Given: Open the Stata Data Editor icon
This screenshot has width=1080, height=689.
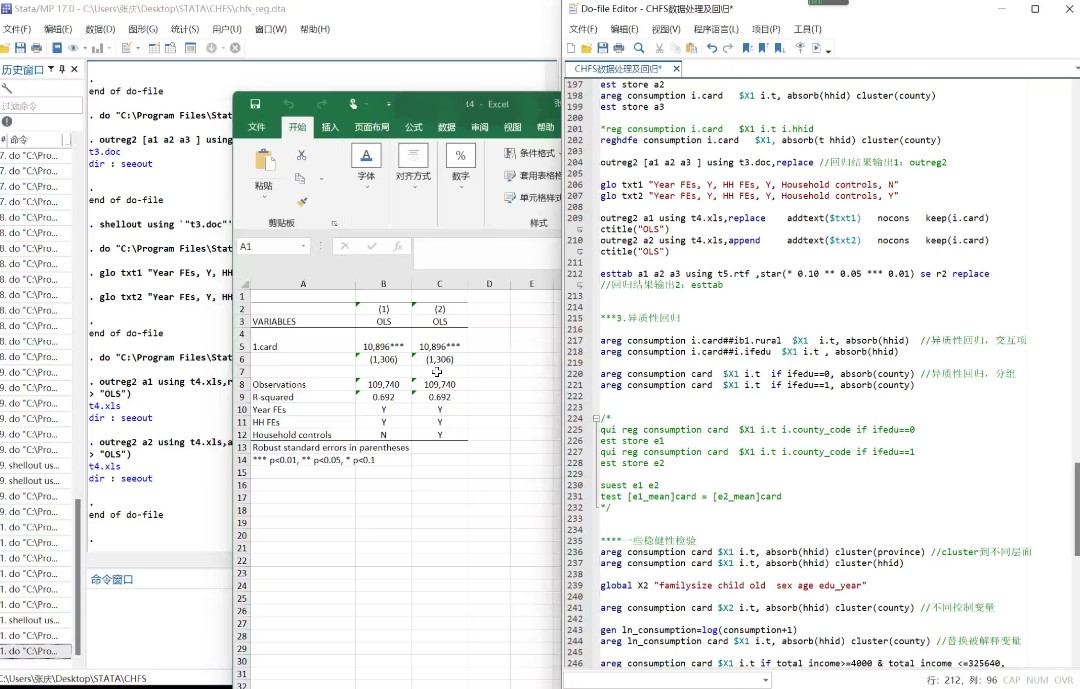Looking at the screenshot, I should tap(155, 48).
